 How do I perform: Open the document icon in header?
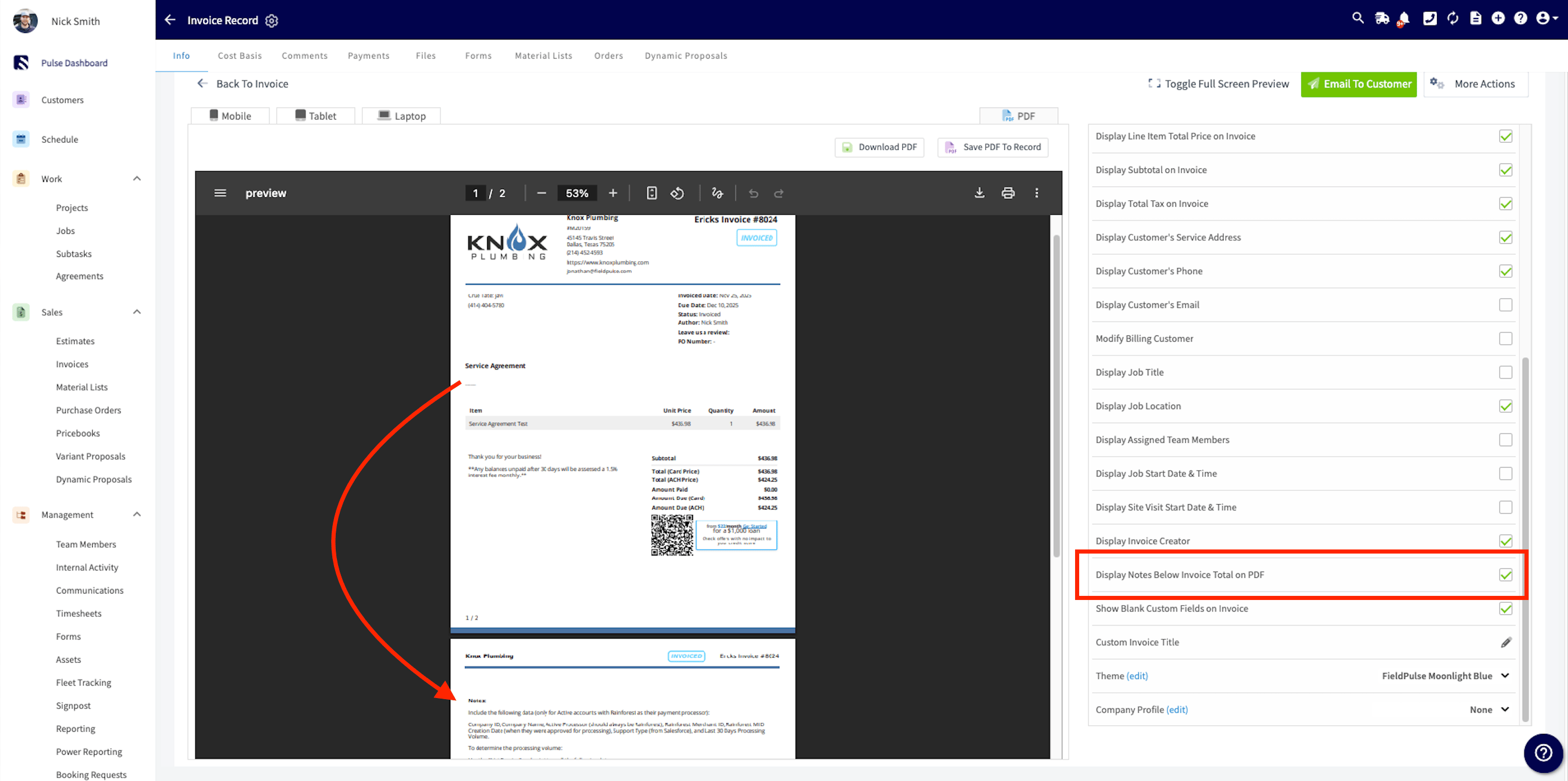pyautogui.click(x=1475, y=18)
